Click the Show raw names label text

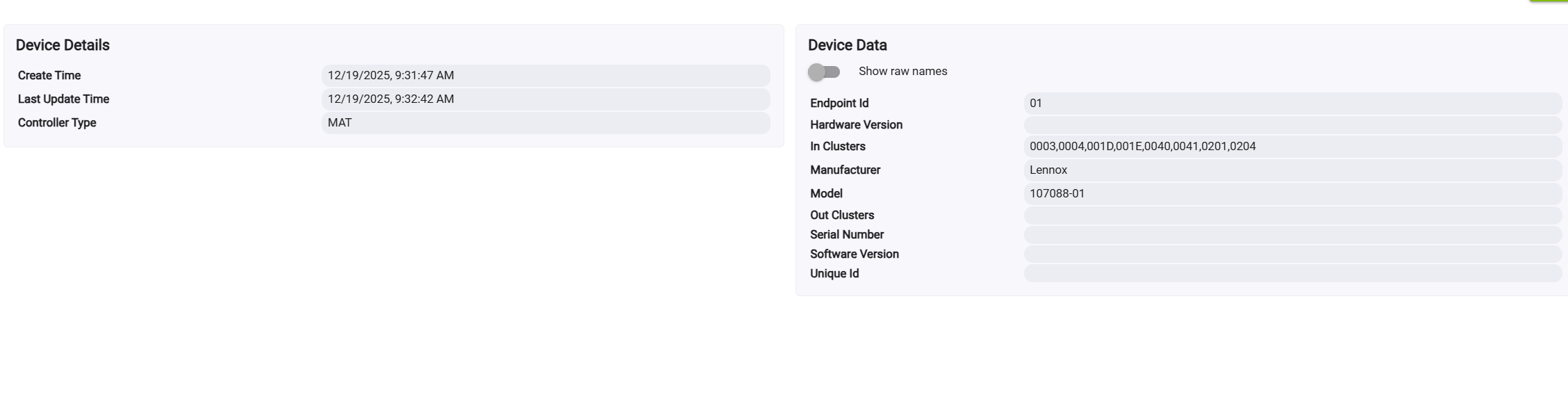pyautogui.click(x=902, y=72)
